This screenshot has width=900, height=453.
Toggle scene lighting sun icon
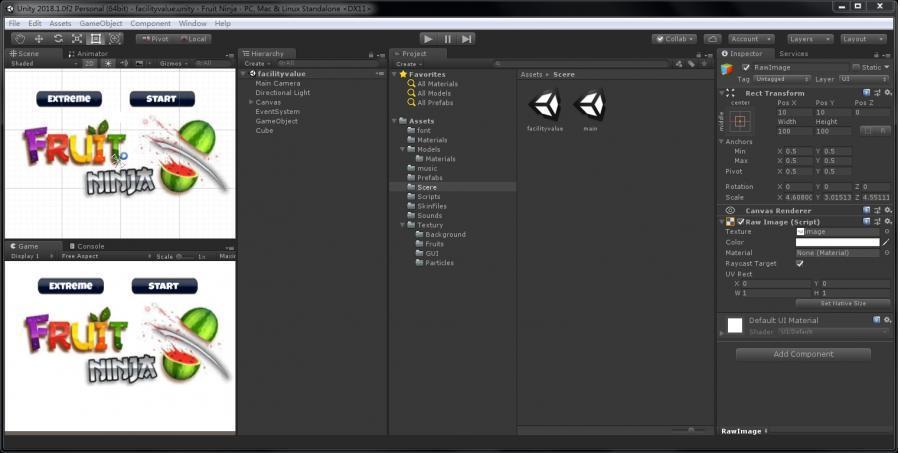pos(108,63)
